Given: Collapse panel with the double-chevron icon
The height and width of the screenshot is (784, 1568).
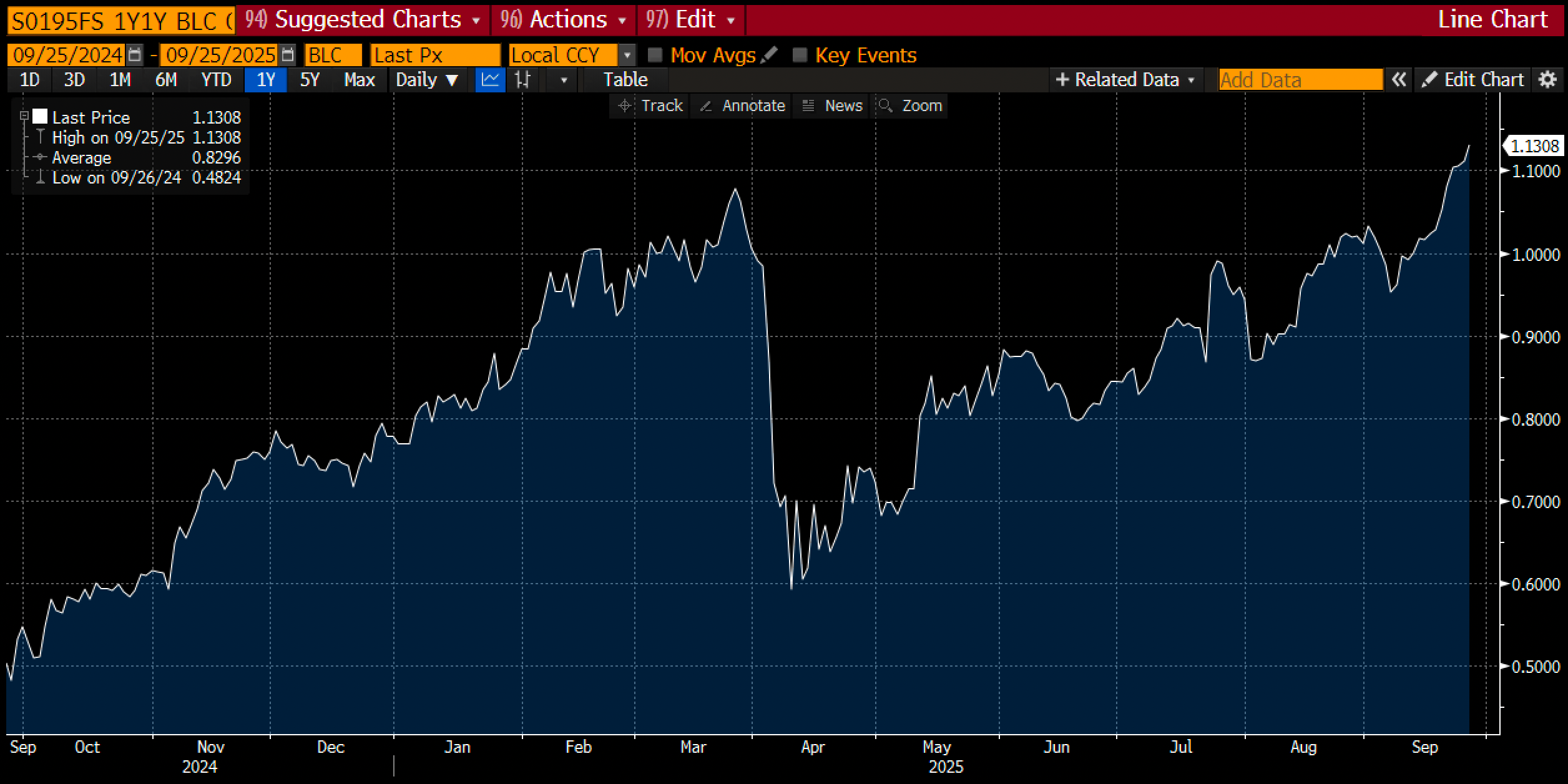Looking at the screenshot, I should click(x=1399, y=80).
